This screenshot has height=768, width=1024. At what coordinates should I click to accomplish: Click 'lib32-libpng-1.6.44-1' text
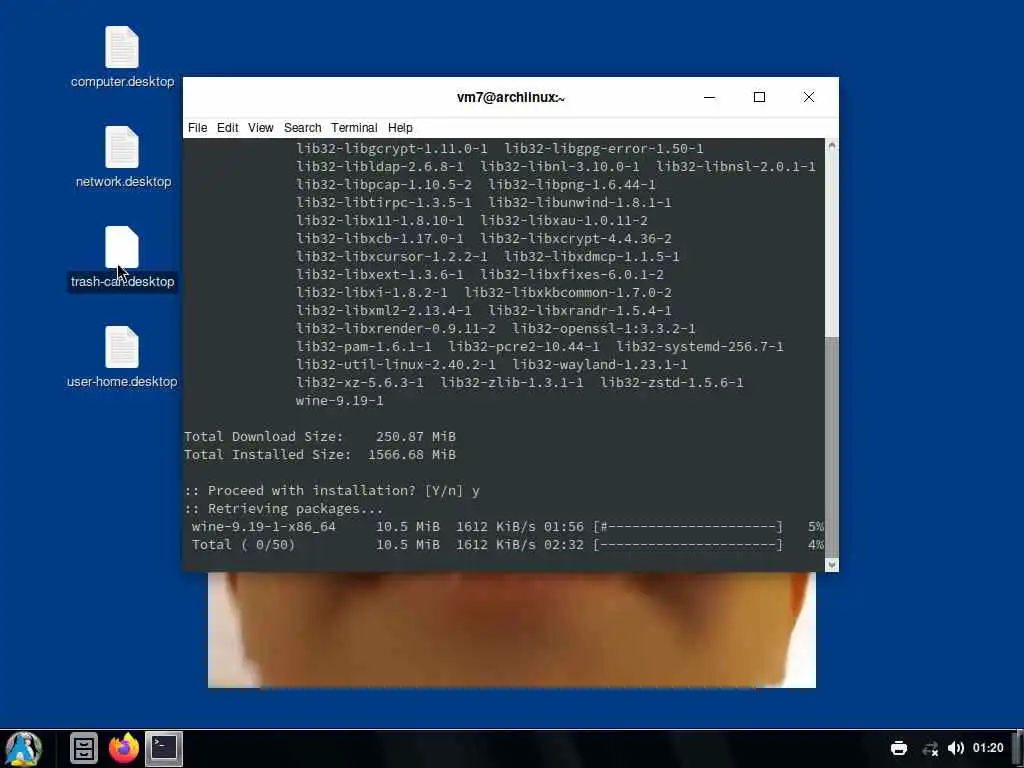572,185
